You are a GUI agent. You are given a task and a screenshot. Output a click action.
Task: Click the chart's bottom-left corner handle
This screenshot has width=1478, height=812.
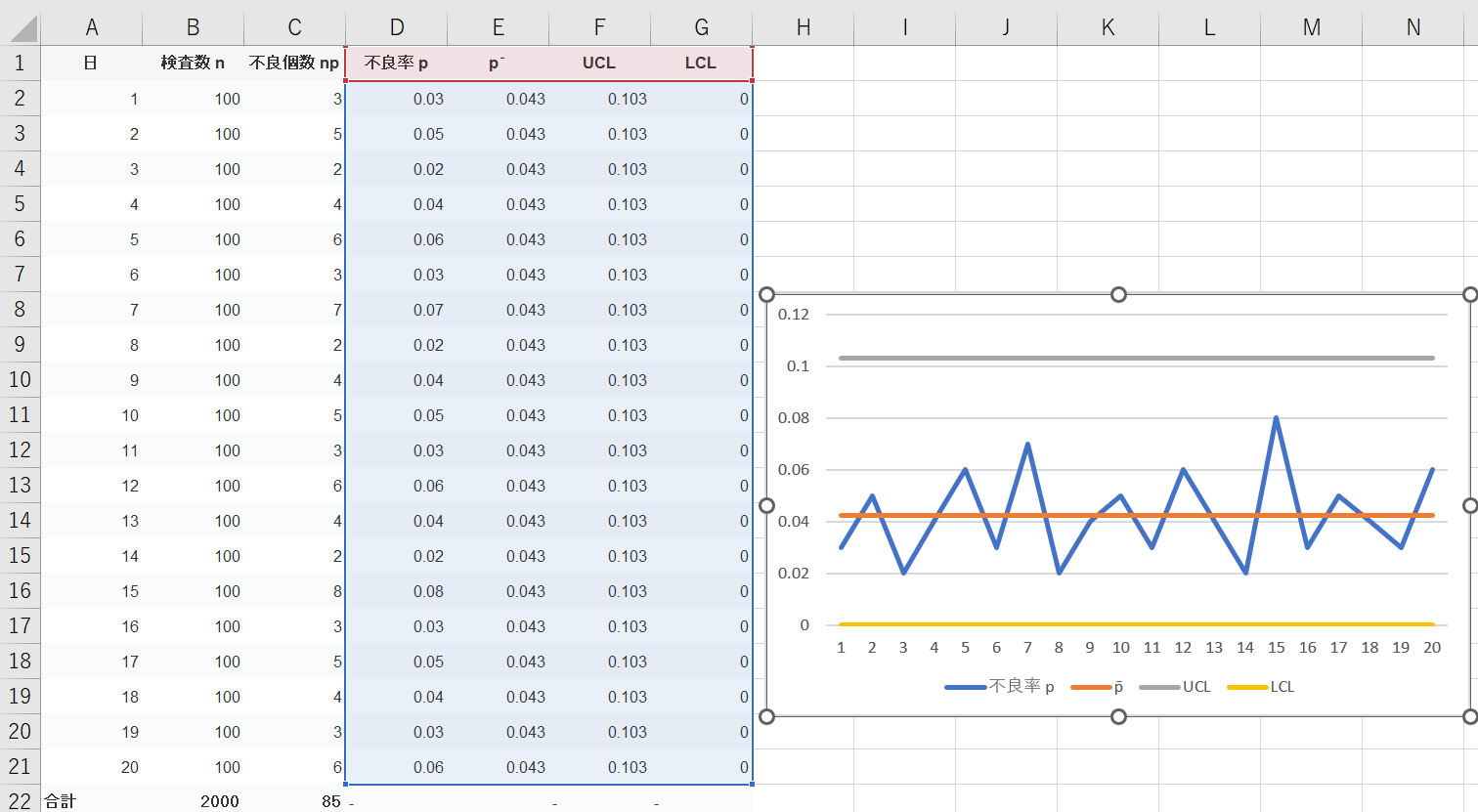766,716
